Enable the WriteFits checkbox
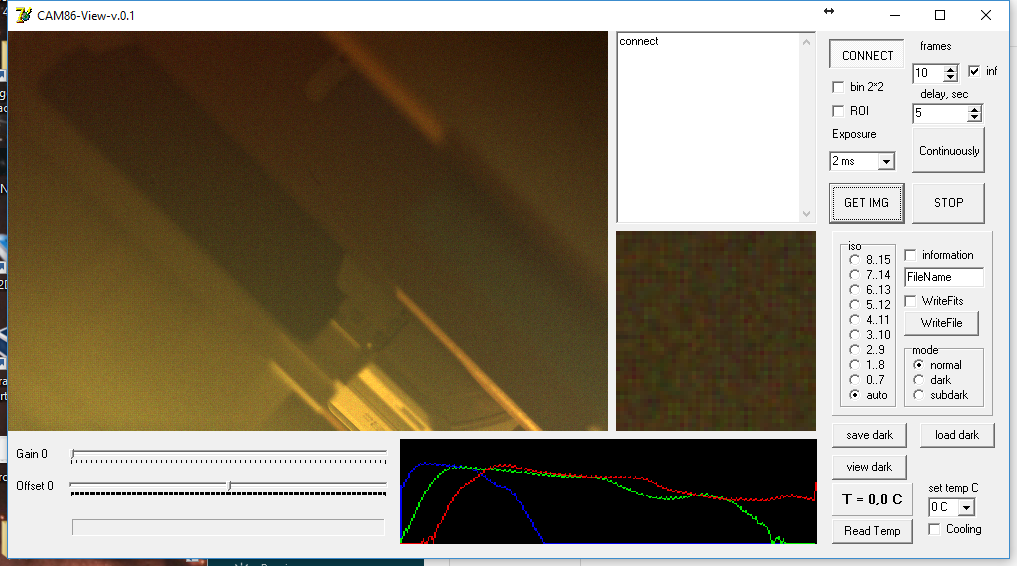 click(910, 301)
